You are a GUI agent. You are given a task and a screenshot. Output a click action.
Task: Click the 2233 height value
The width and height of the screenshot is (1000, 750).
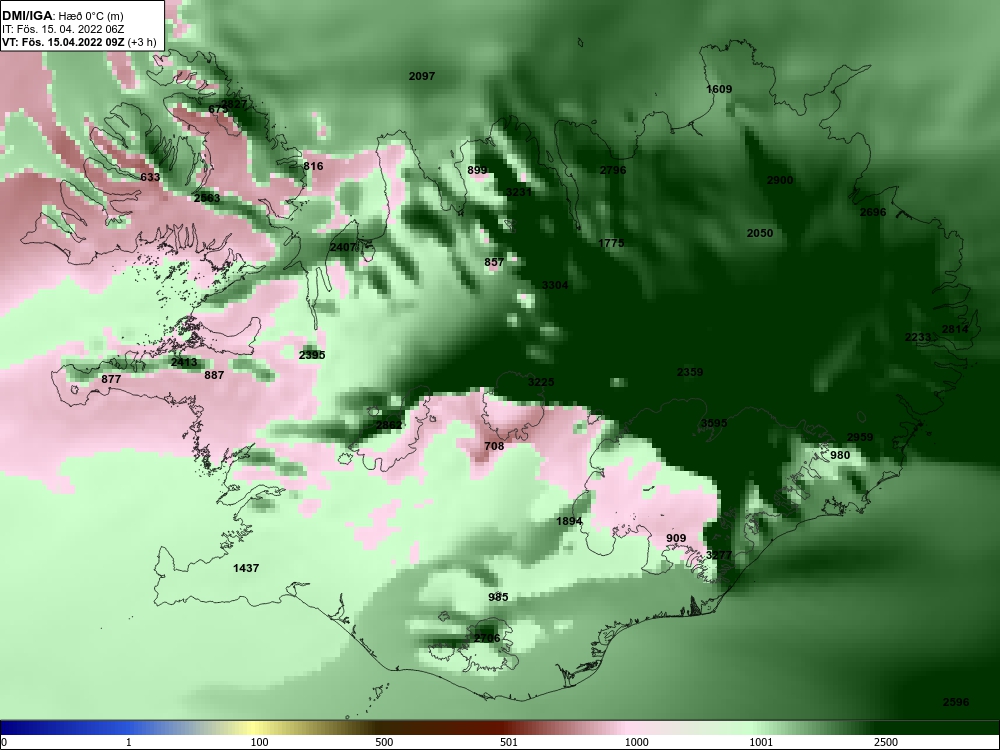tap(918, 337)
